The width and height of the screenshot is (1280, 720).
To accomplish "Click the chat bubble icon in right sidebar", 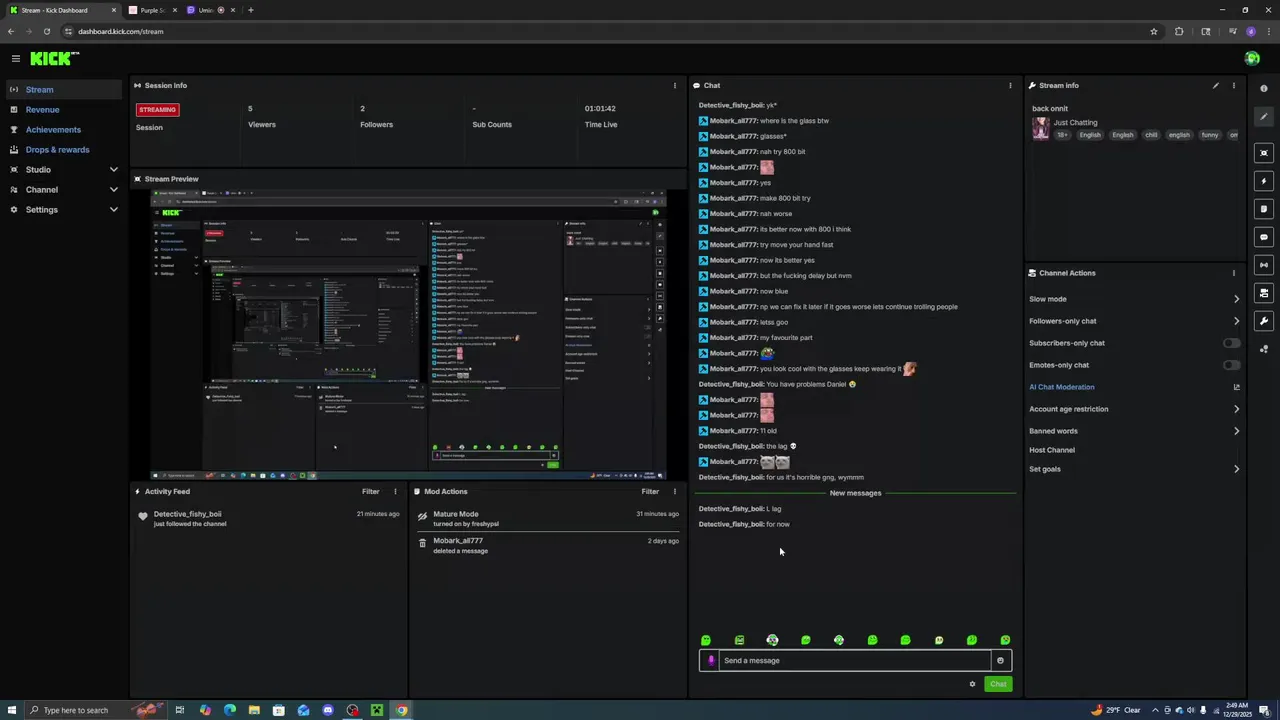I will coord(1264,237).
